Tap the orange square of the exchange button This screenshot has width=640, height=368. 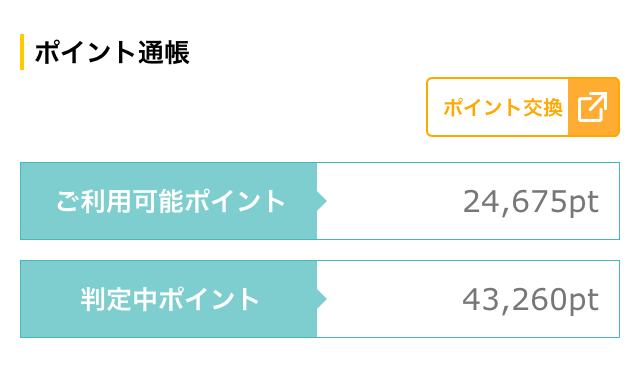pyautogui.click(x=594, y=107)
